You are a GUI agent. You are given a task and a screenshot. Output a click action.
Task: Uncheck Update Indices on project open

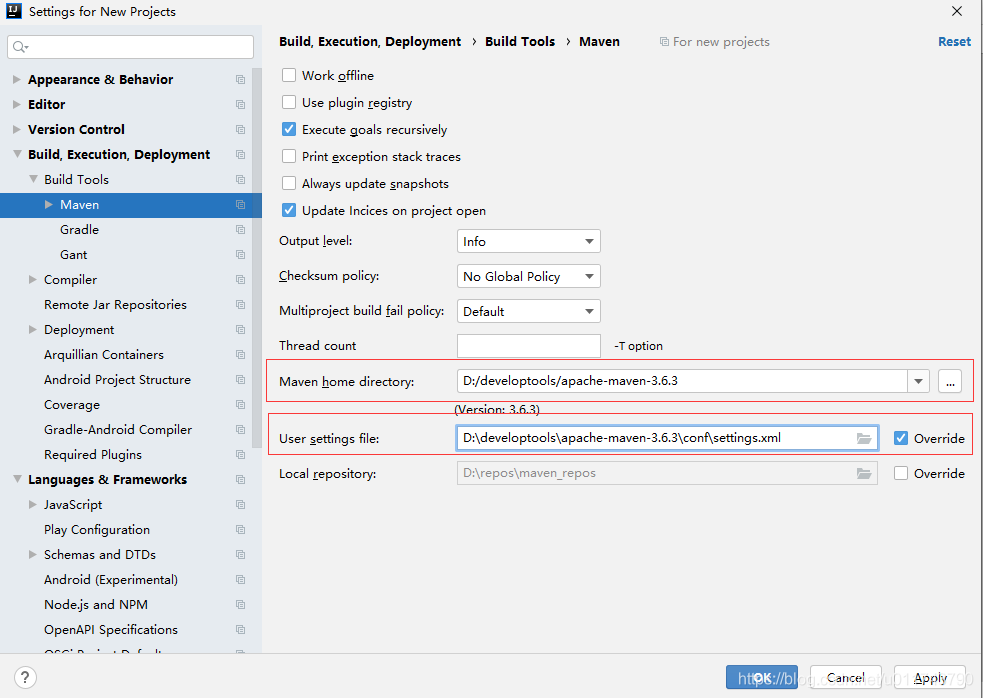pyautogui.click(x=289, y=210)
